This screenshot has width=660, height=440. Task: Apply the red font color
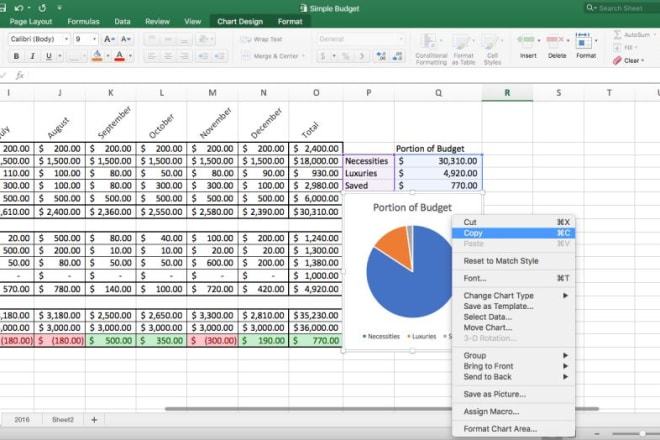[120, 56]
